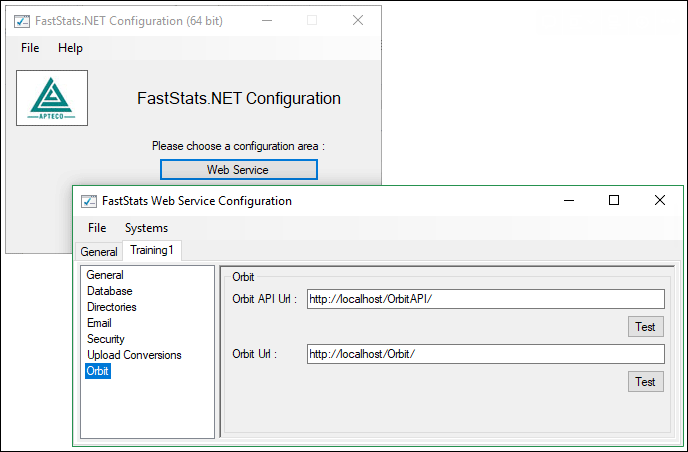Open the Systems menu
The width and height of the screenshot is (688, 452).
coord(146,228)
